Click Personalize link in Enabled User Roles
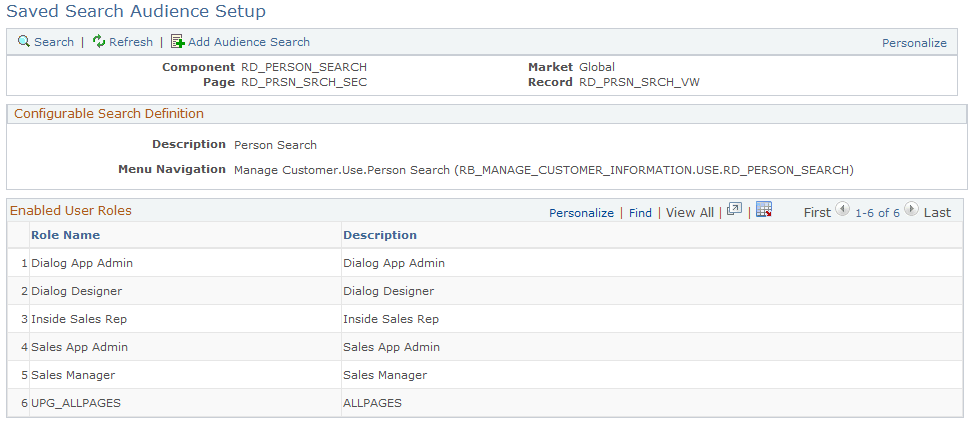The height and width of the screenshot is (424, 970). point(582,213)
